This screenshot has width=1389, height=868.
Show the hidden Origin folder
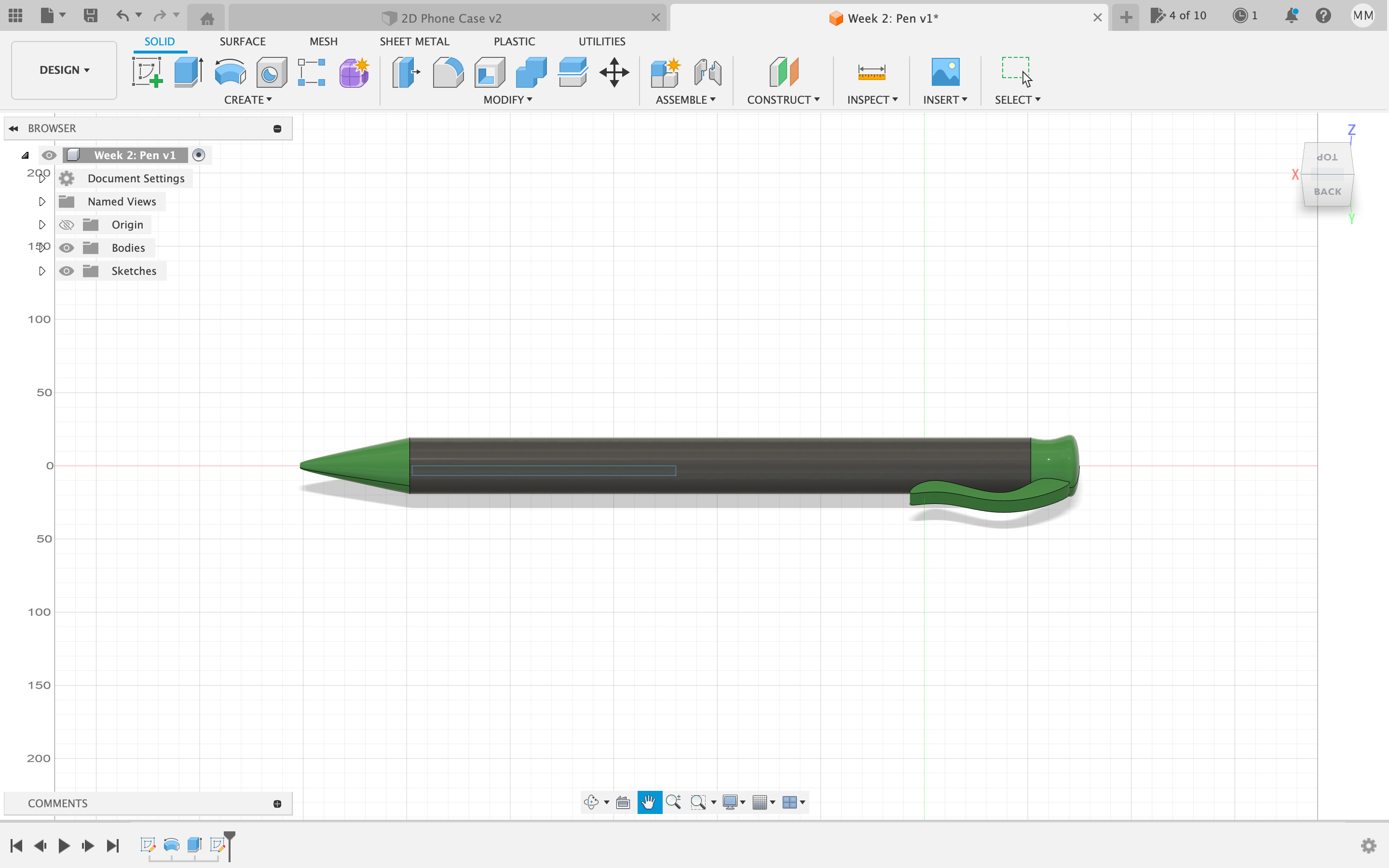pos(67,225)
